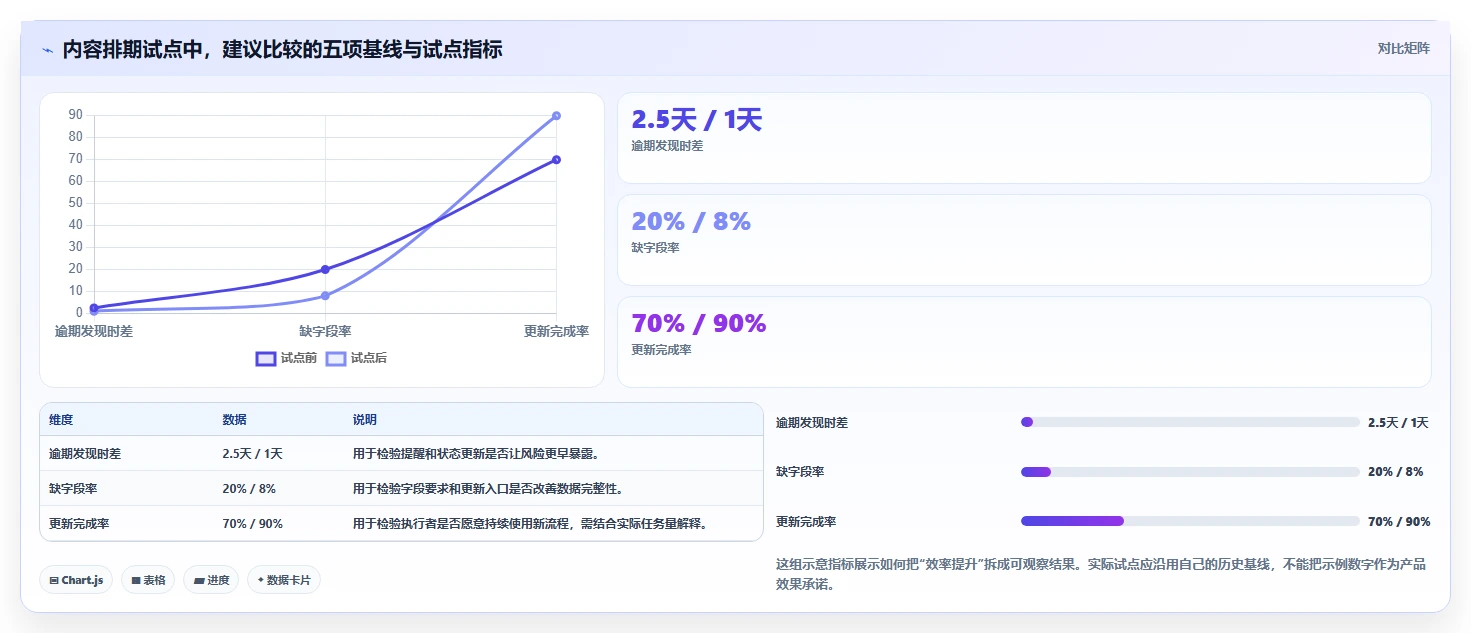Click the 缺字段率 label beside its progress bar
This screenshot has width=1471, height=633.
click(x=800, y=472)
